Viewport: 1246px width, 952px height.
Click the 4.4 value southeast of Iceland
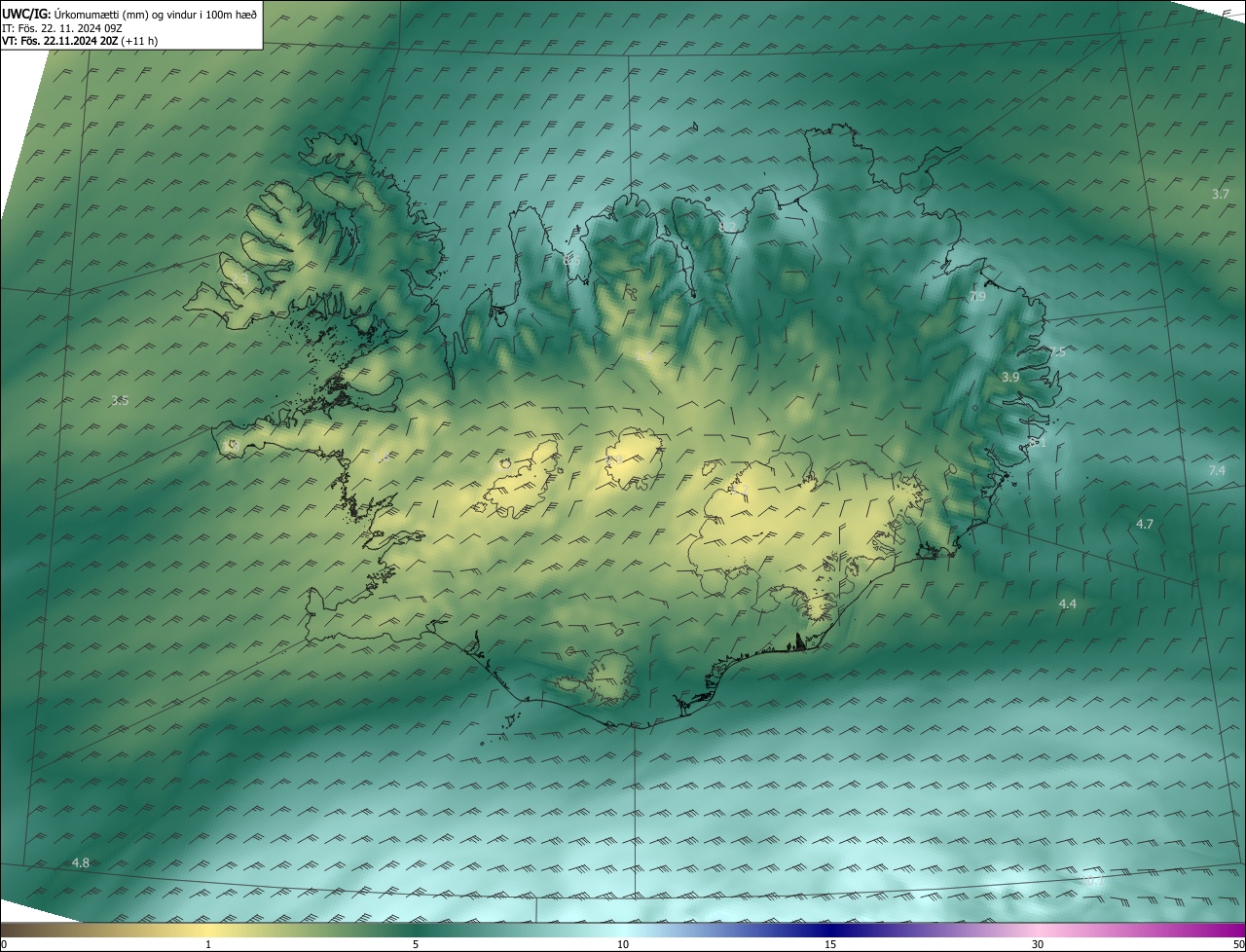pyautogui.click(x=1067, y=604)
